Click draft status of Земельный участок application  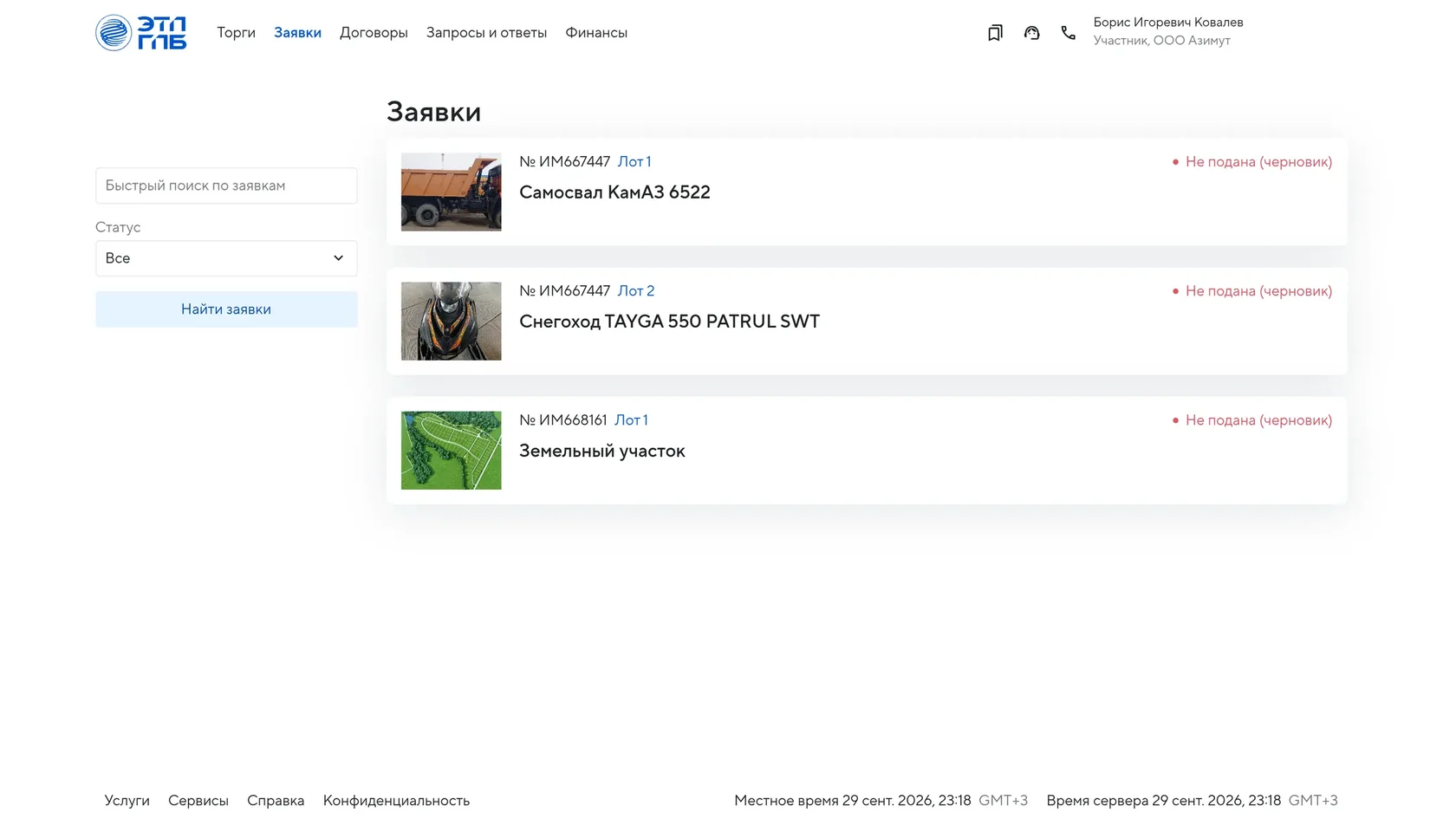(1251, 420)
